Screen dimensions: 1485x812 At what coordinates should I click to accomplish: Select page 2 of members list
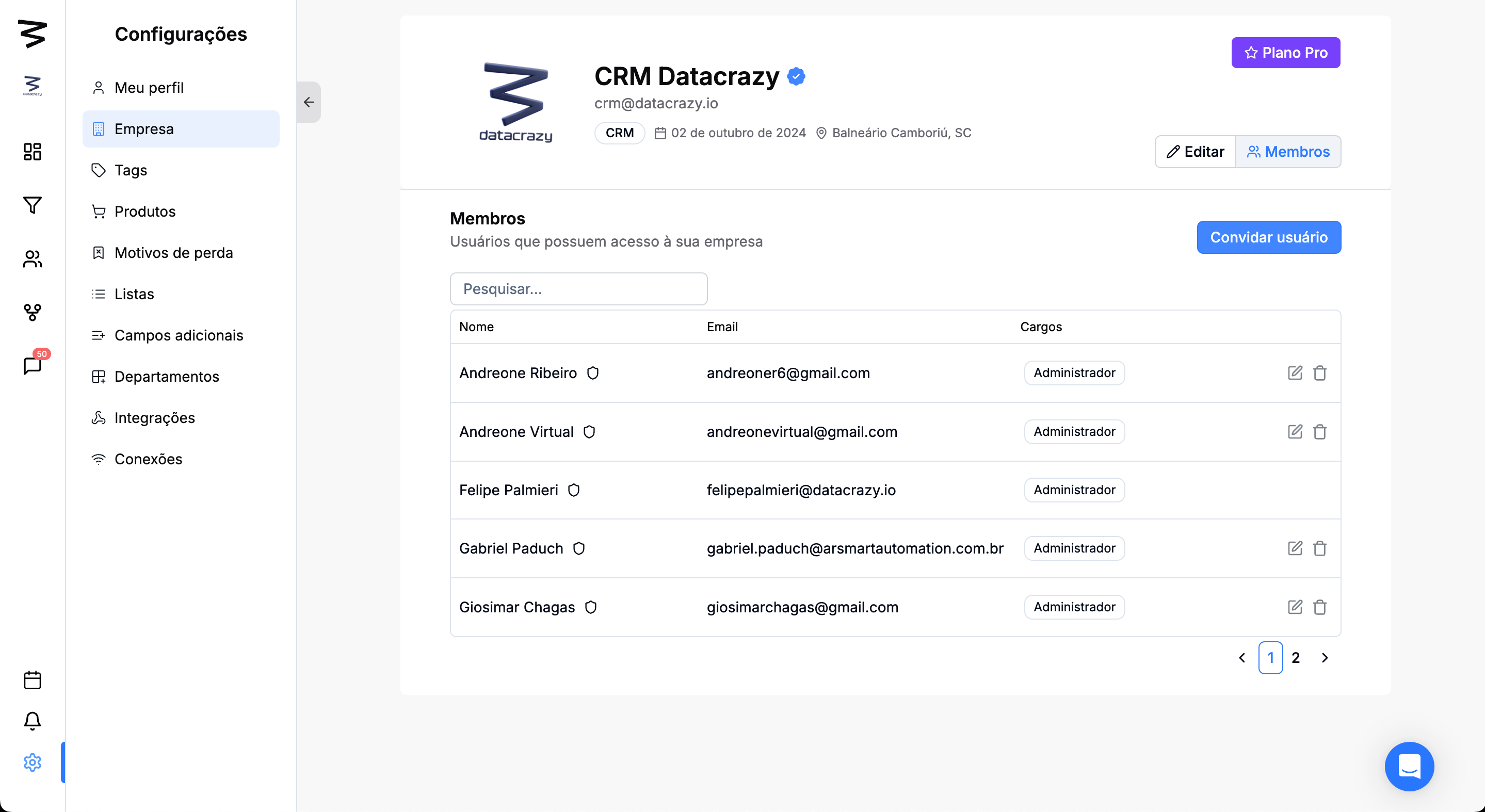(1295, 658)
